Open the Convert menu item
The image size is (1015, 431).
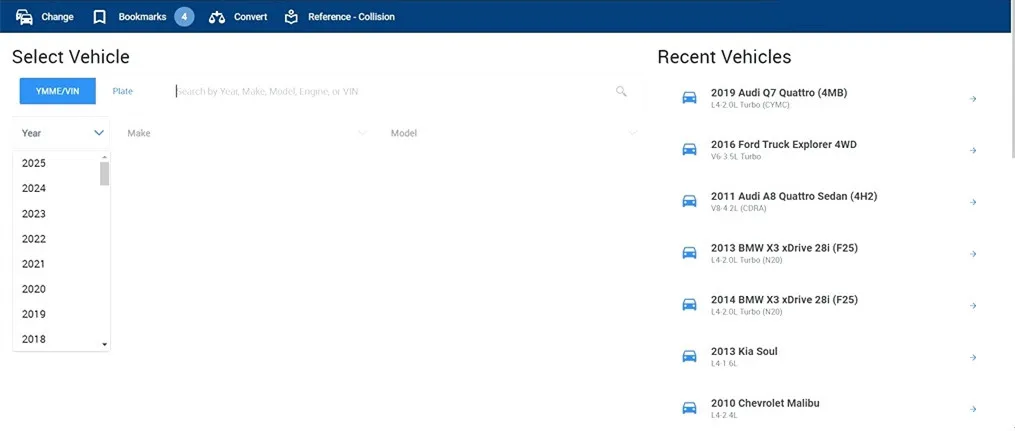(x=238, y=17)
